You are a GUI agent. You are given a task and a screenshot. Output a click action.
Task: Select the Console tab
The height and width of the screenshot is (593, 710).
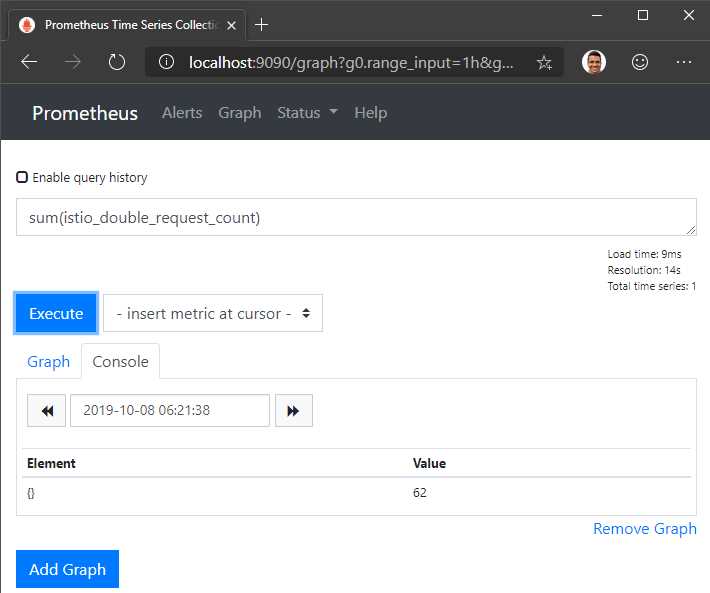tap(120, 362)
